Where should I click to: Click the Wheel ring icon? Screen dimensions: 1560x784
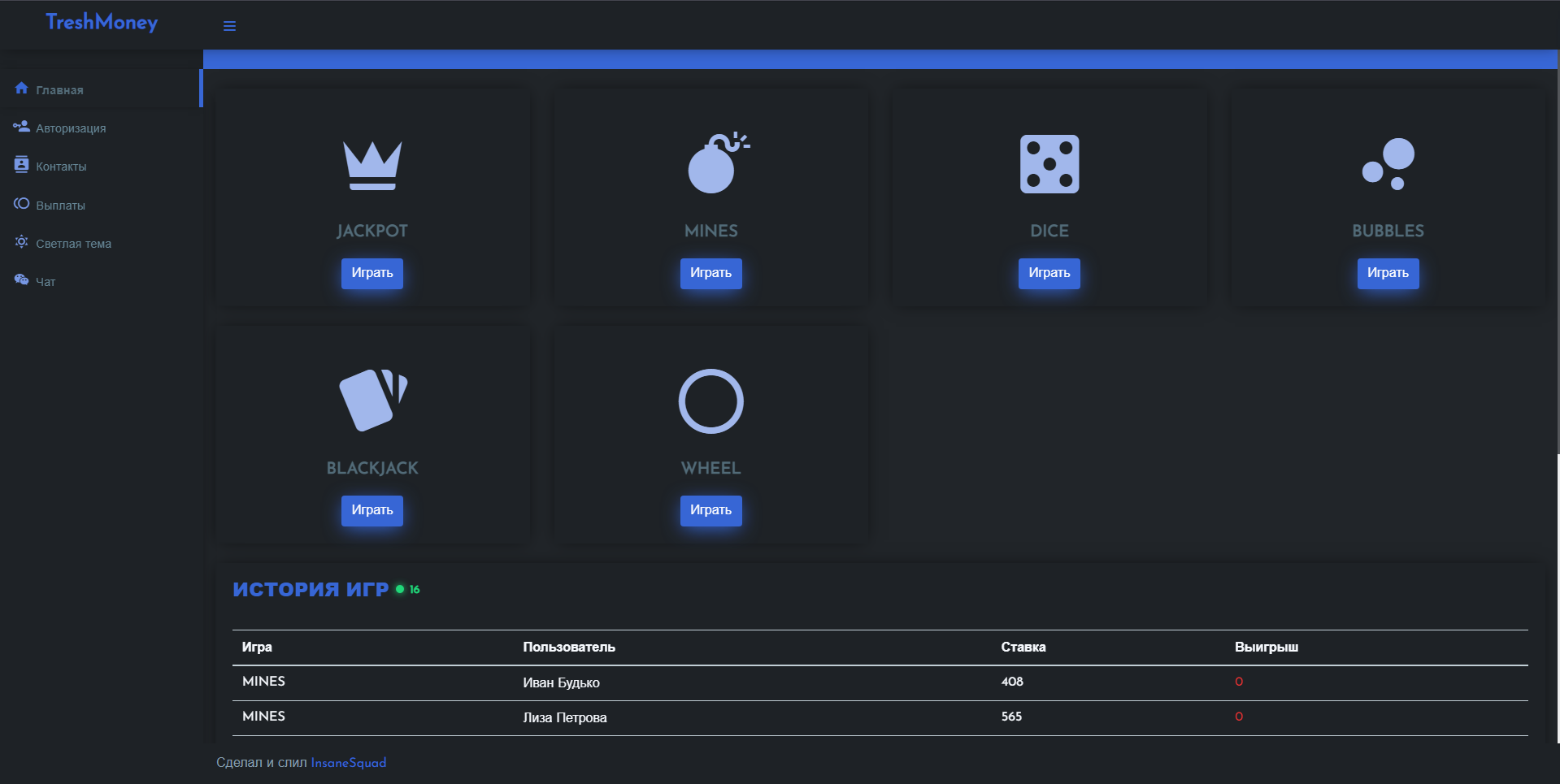[x=711, y=401]
